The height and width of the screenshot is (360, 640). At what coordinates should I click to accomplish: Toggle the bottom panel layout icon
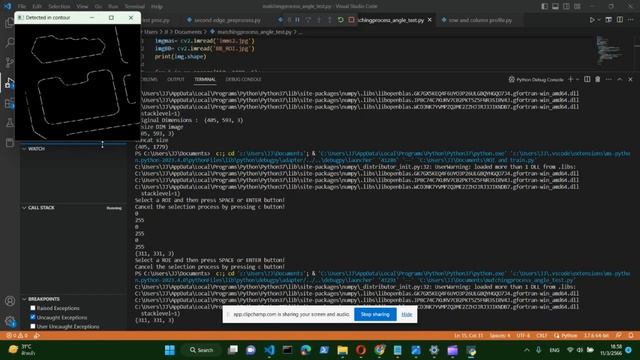coord(556,6)
